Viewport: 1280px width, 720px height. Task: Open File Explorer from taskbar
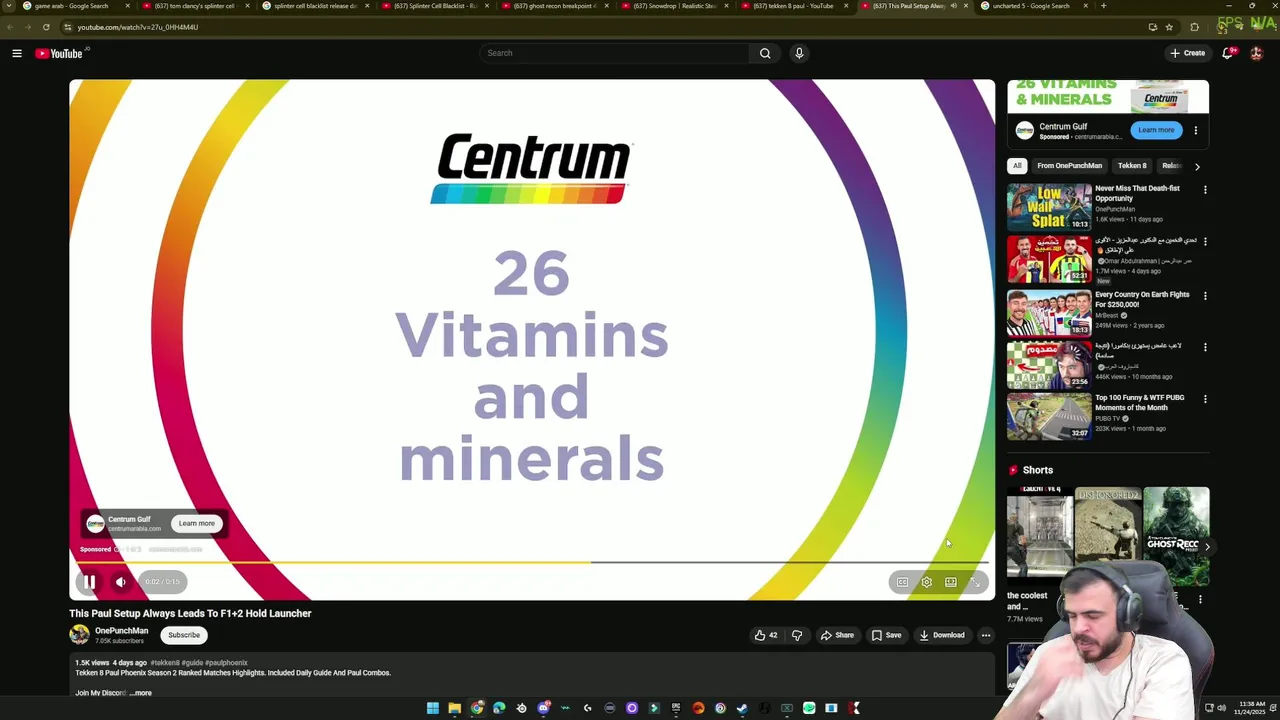pyautogui.click(x=454, y=708)
